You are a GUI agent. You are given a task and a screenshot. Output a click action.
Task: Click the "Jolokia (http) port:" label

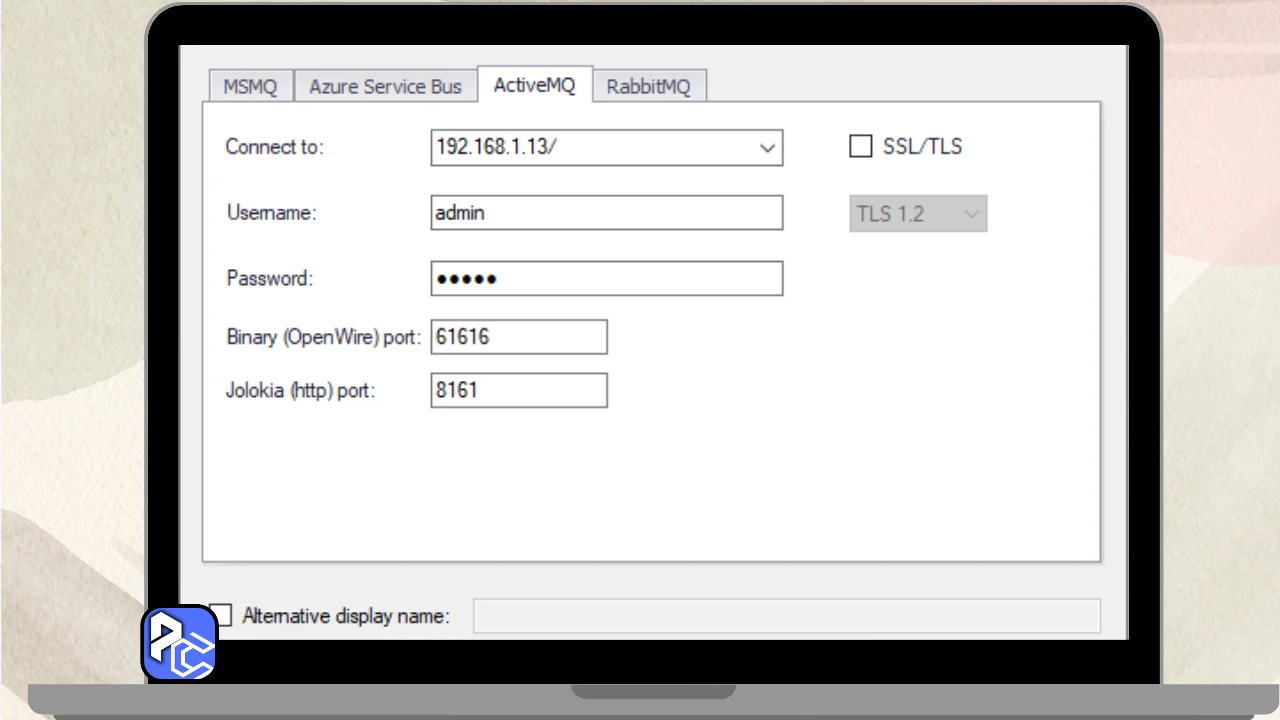pos(301,390)
